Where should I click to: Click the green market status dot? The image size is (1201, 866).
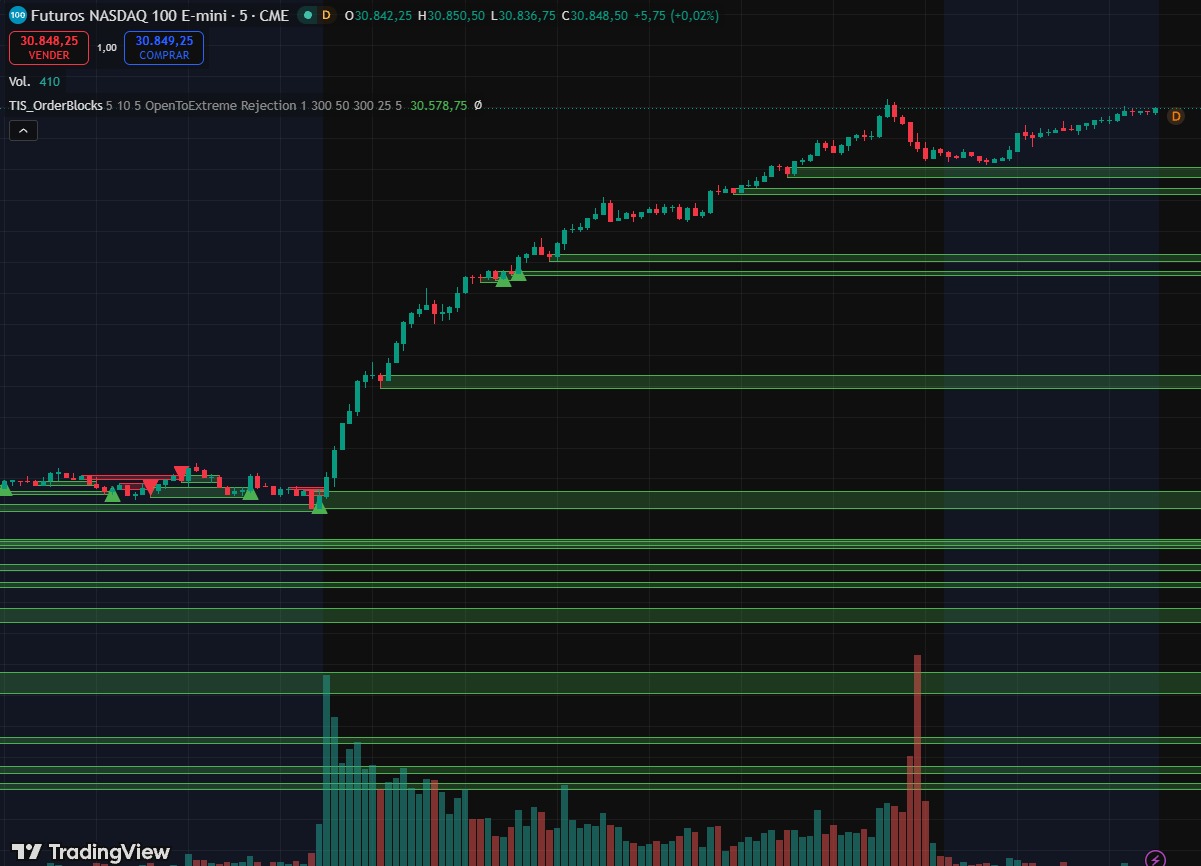308,15
